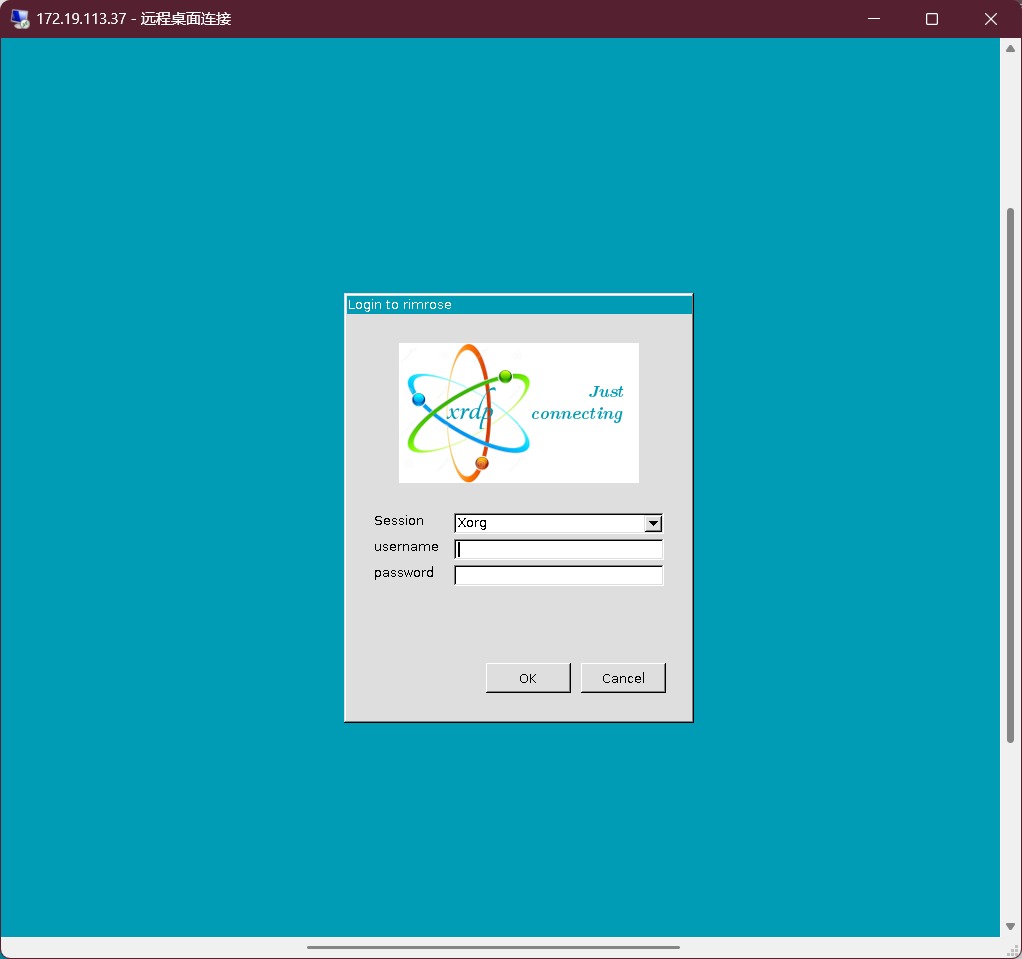
Task: Minimize the remote desktop window
Action: [874, 19]
